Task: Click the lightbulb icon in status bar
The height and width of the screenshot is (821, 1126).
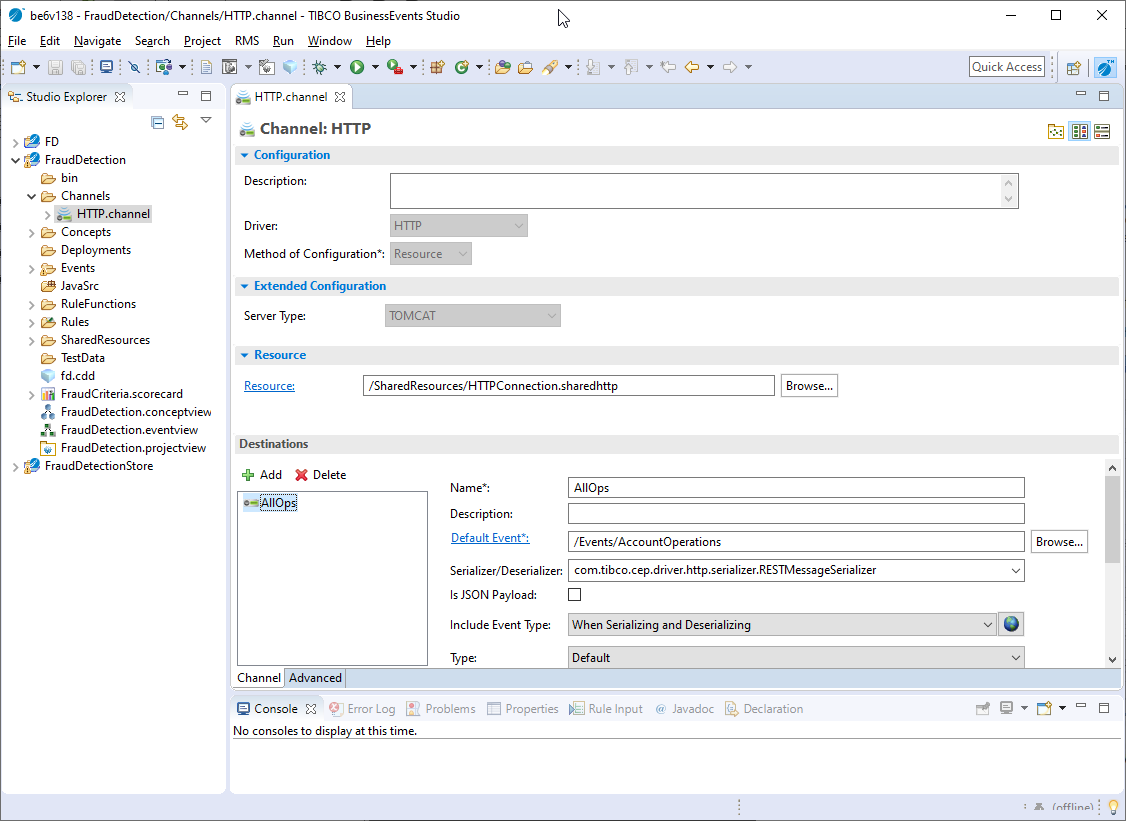Action: (1112, 807)
